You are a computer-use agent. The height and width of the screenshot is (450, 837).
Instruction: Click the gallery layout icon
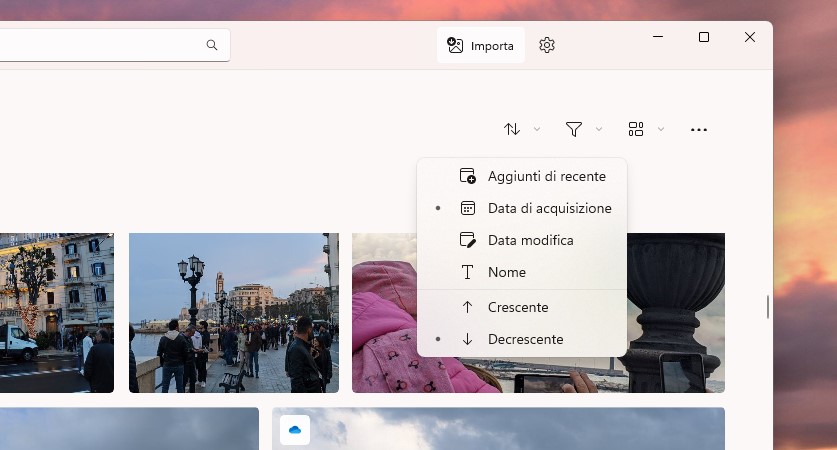(636, 129)
